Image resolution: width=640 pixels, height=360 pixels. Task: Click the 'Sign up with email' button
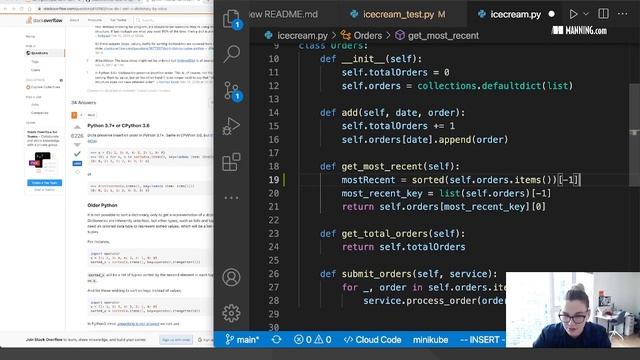coord(176,340)
